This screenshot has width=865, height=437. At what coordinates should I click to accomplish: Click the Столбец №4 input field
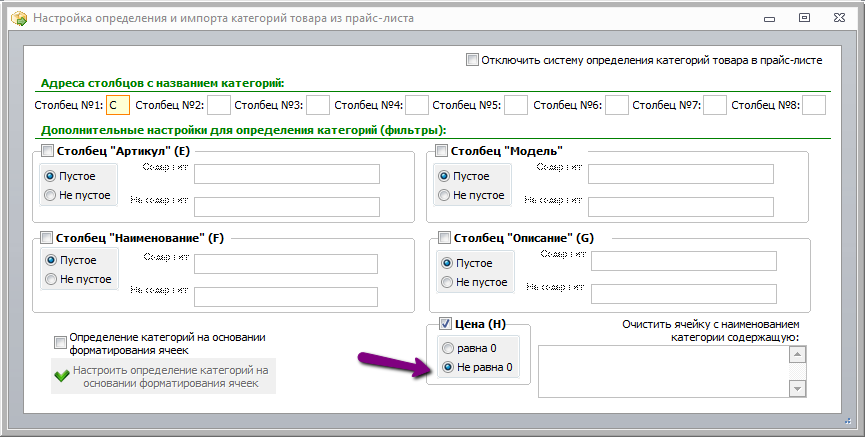point(417,105)
